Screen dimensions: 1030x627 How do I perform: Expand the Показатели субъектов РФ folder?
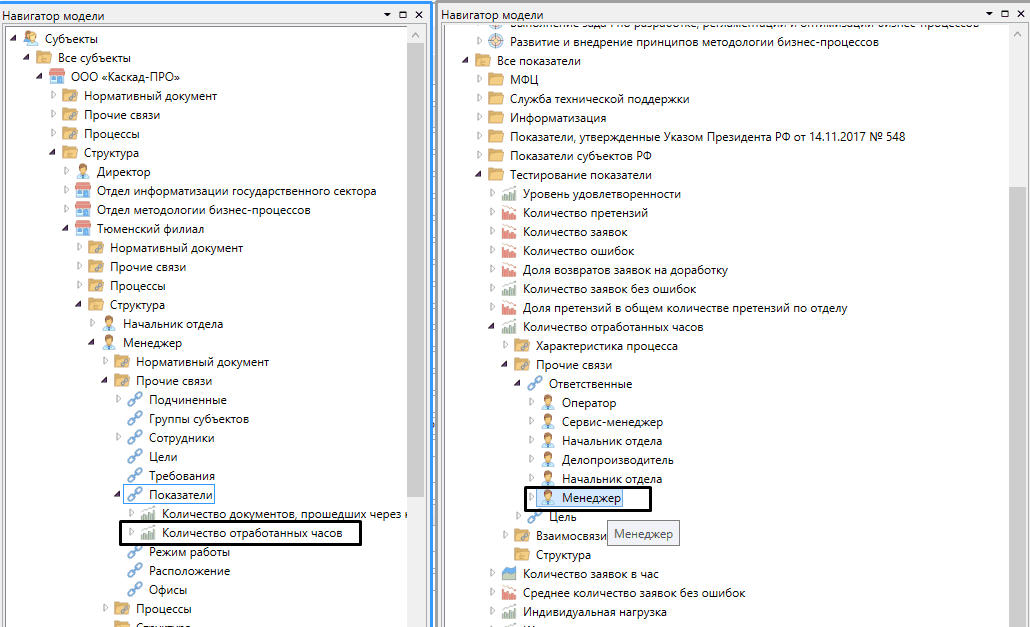point(479,156)
